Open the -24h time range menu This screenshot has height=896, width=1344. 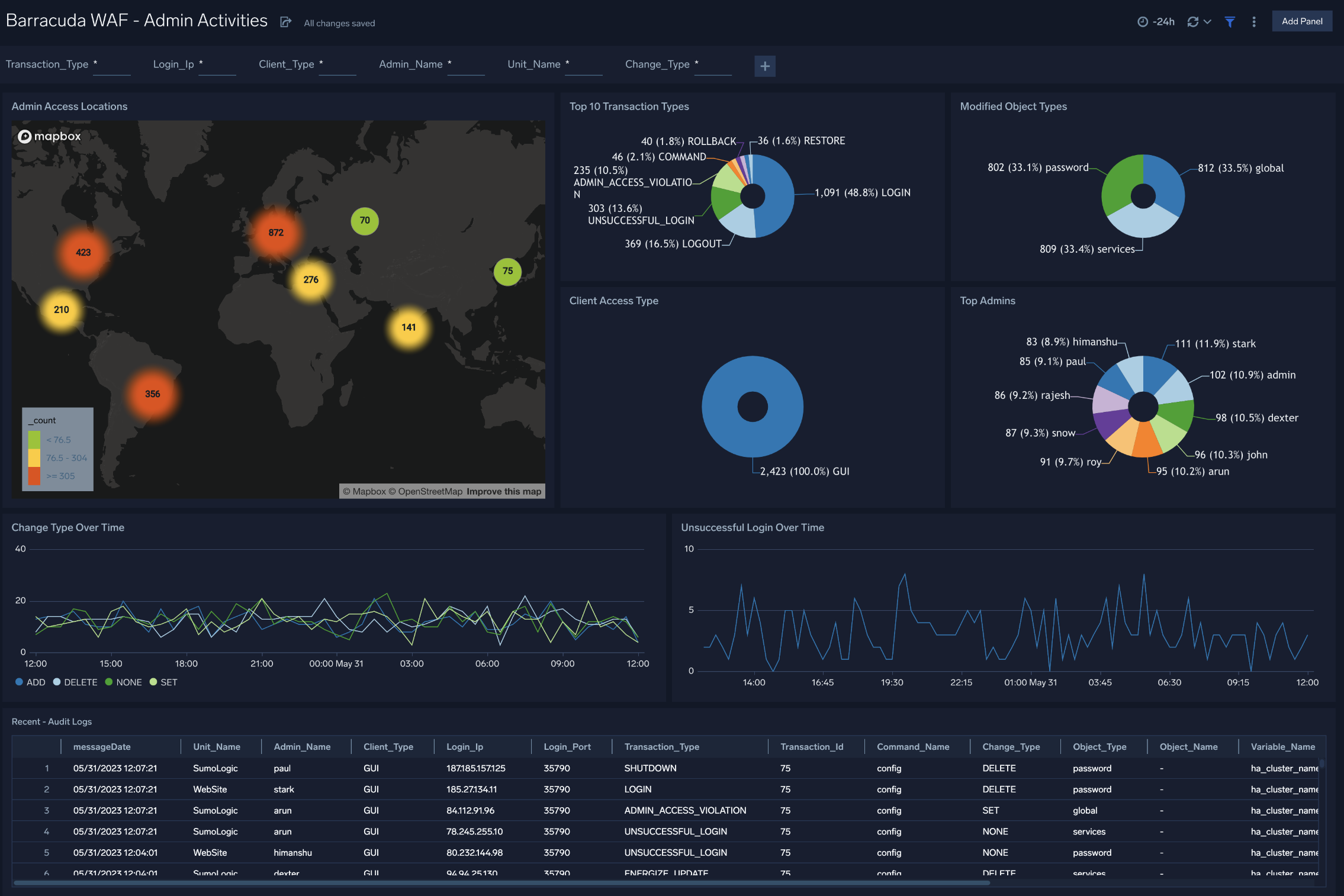[x=1163, y=21]
